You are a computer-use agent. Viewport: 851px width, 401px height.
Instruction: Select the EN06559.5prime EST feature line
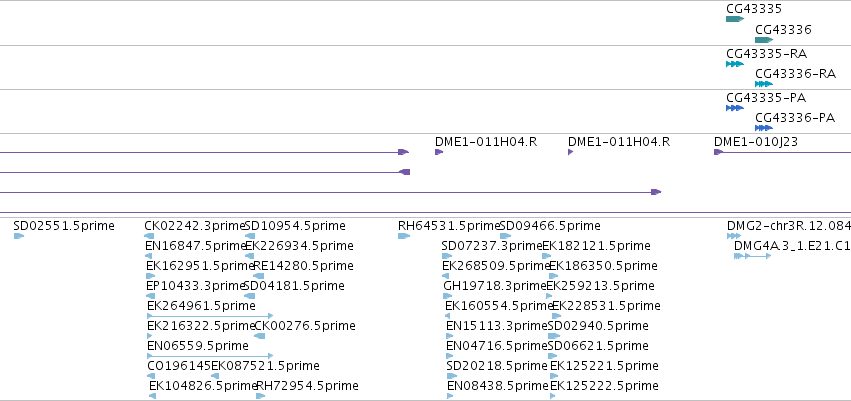(x=210, y=356)
